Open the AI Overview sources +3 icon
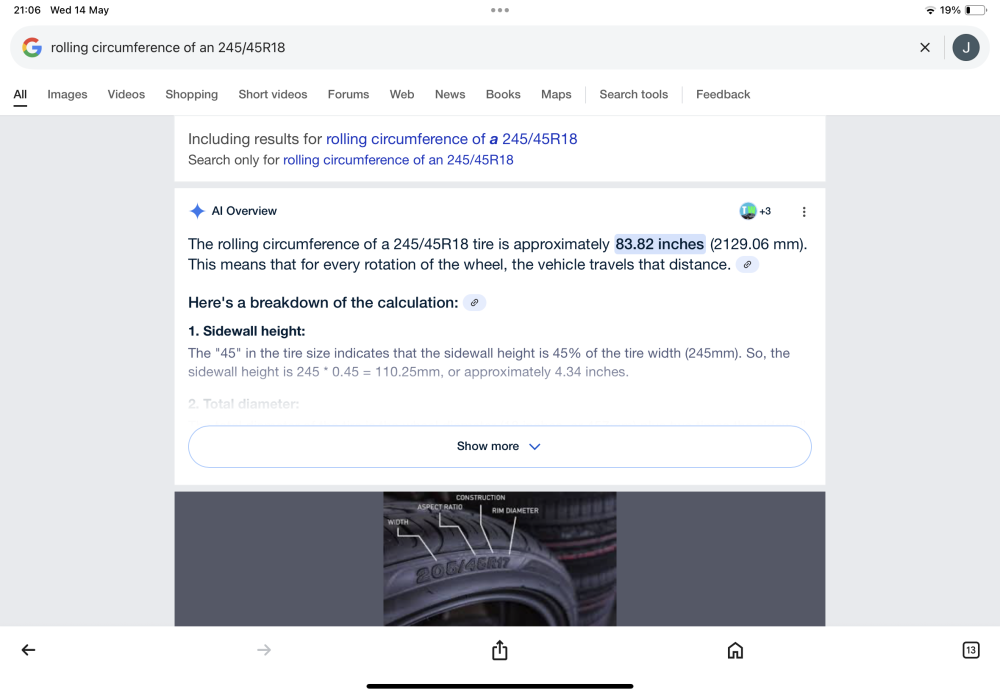1000x695 pixels. 755,211
